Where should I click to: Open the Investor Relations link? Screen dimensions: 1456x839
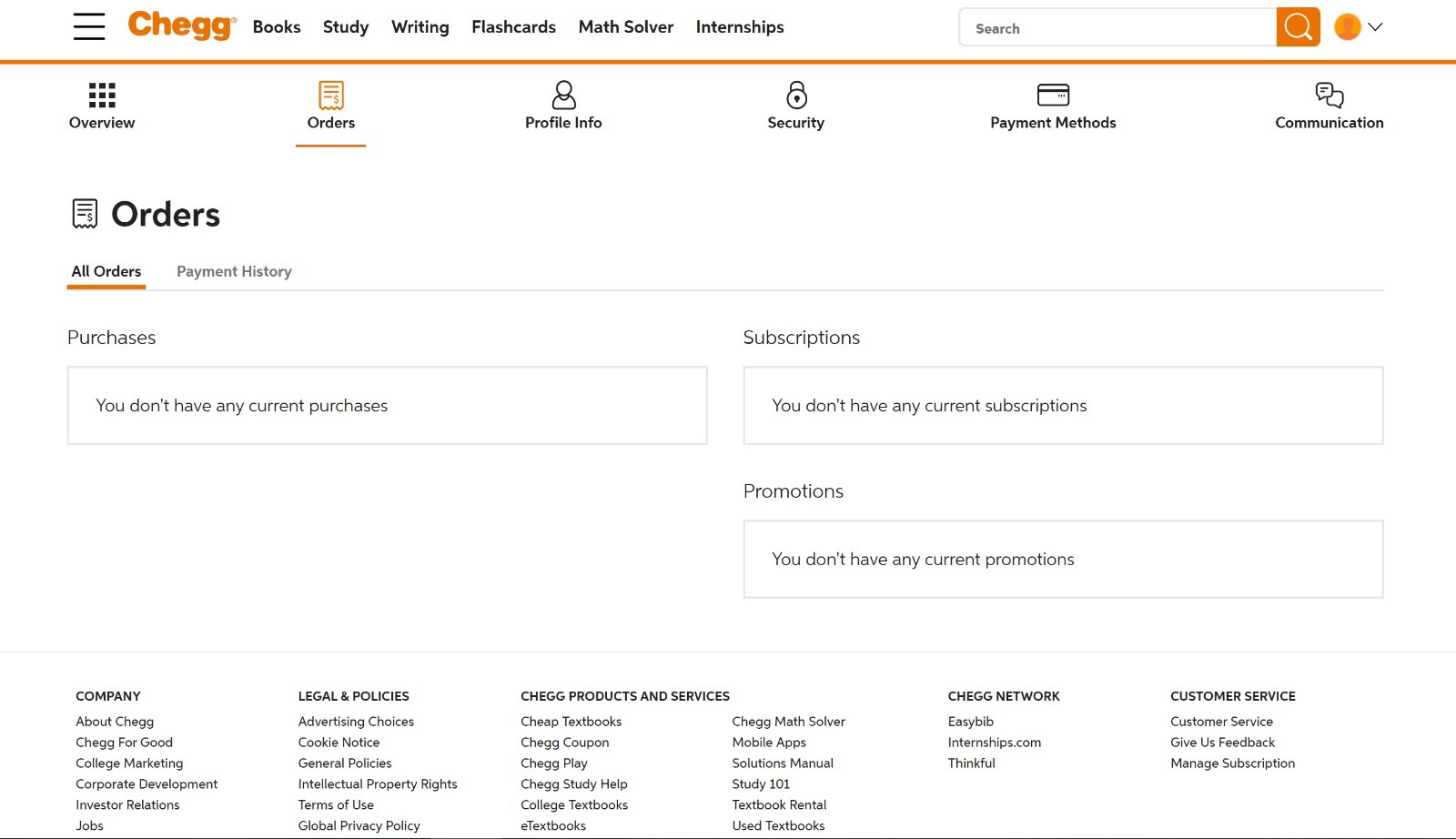pos(127,805)
